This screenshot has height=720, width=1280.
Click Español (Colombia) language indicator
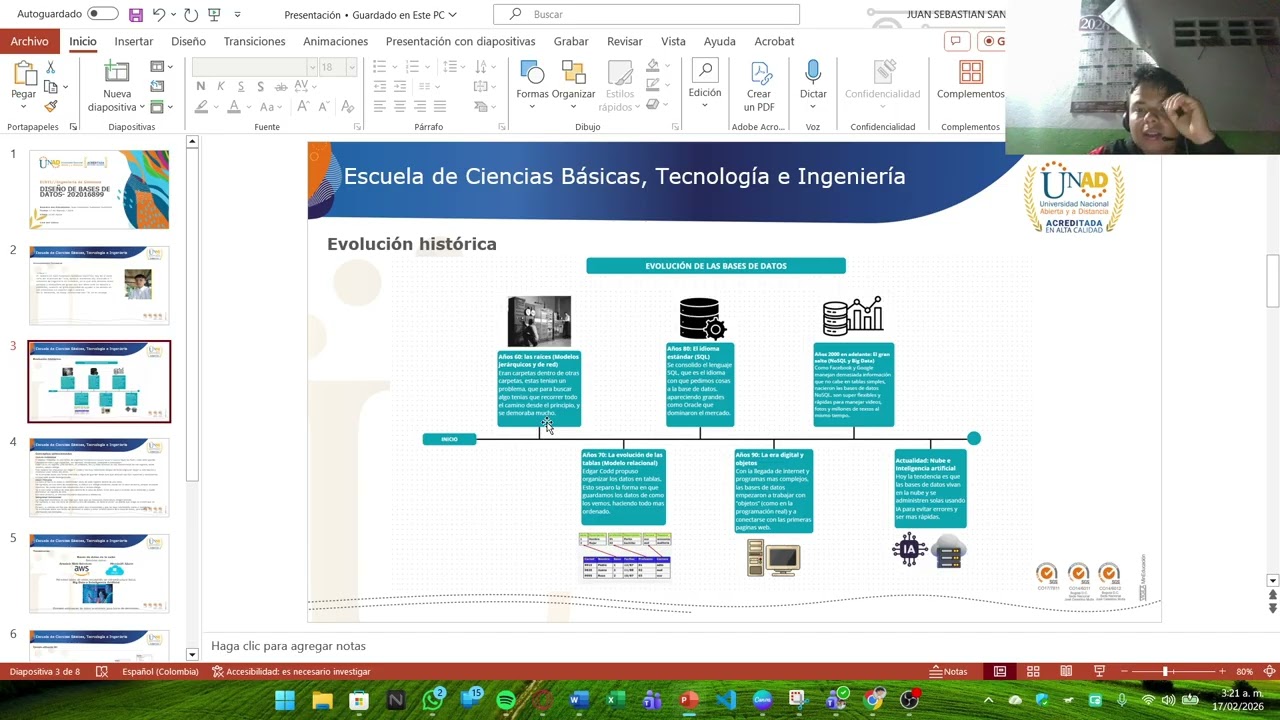point(160,671)
